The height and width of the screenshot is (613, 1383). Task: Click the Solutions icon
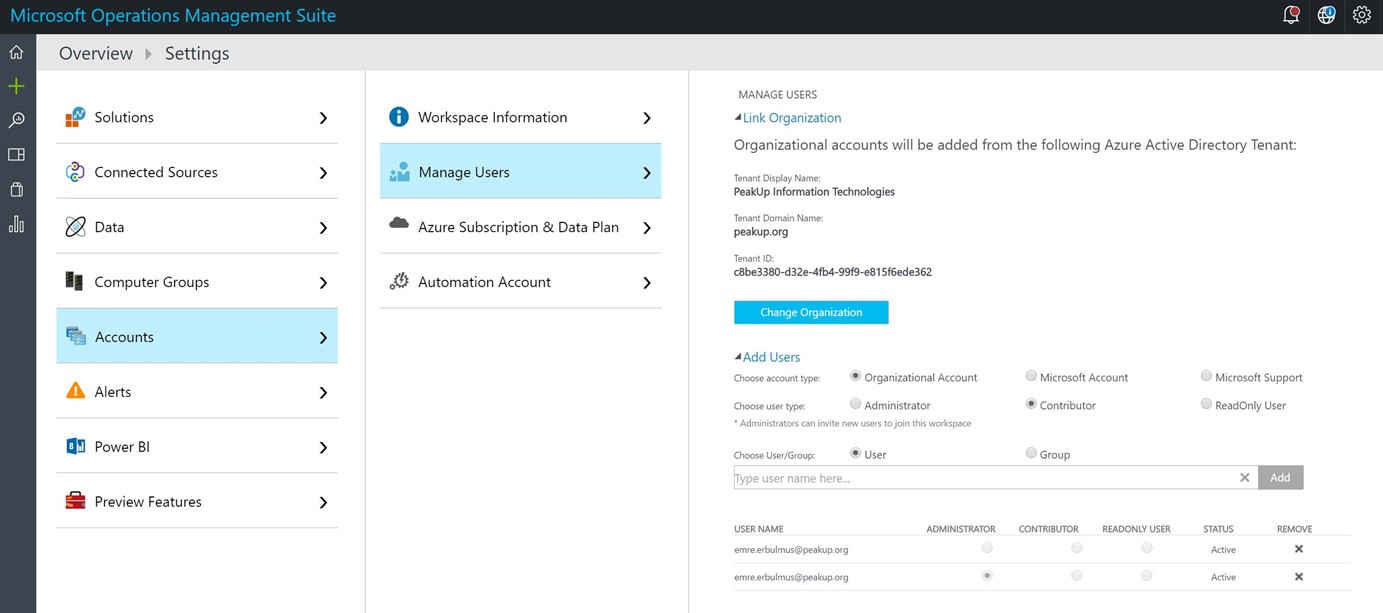click(75, 118)
